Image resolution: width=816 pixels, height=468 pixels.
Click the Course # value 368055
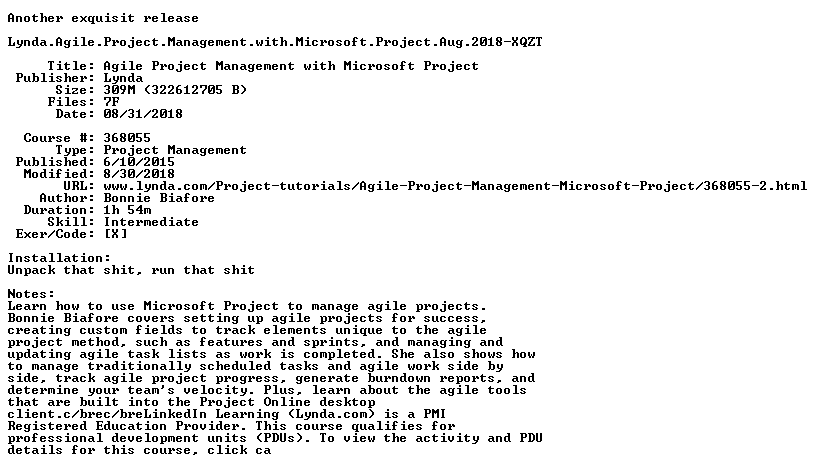[127, 138]
